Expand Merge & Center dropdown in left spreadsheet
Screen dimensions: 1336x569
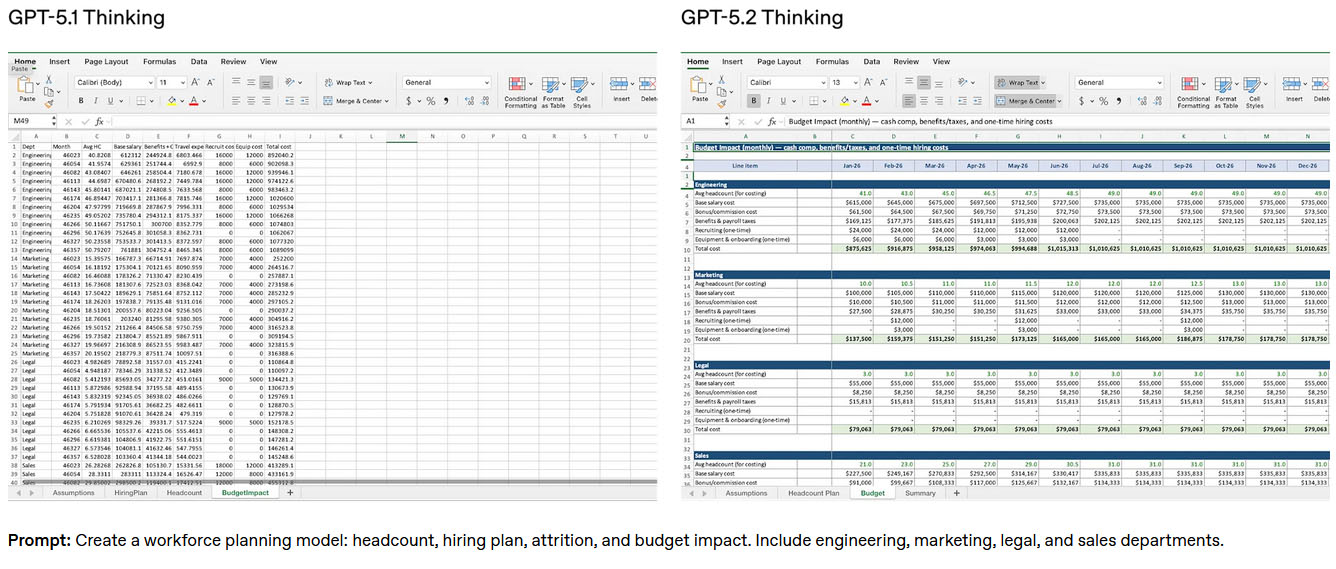point(388,101)
